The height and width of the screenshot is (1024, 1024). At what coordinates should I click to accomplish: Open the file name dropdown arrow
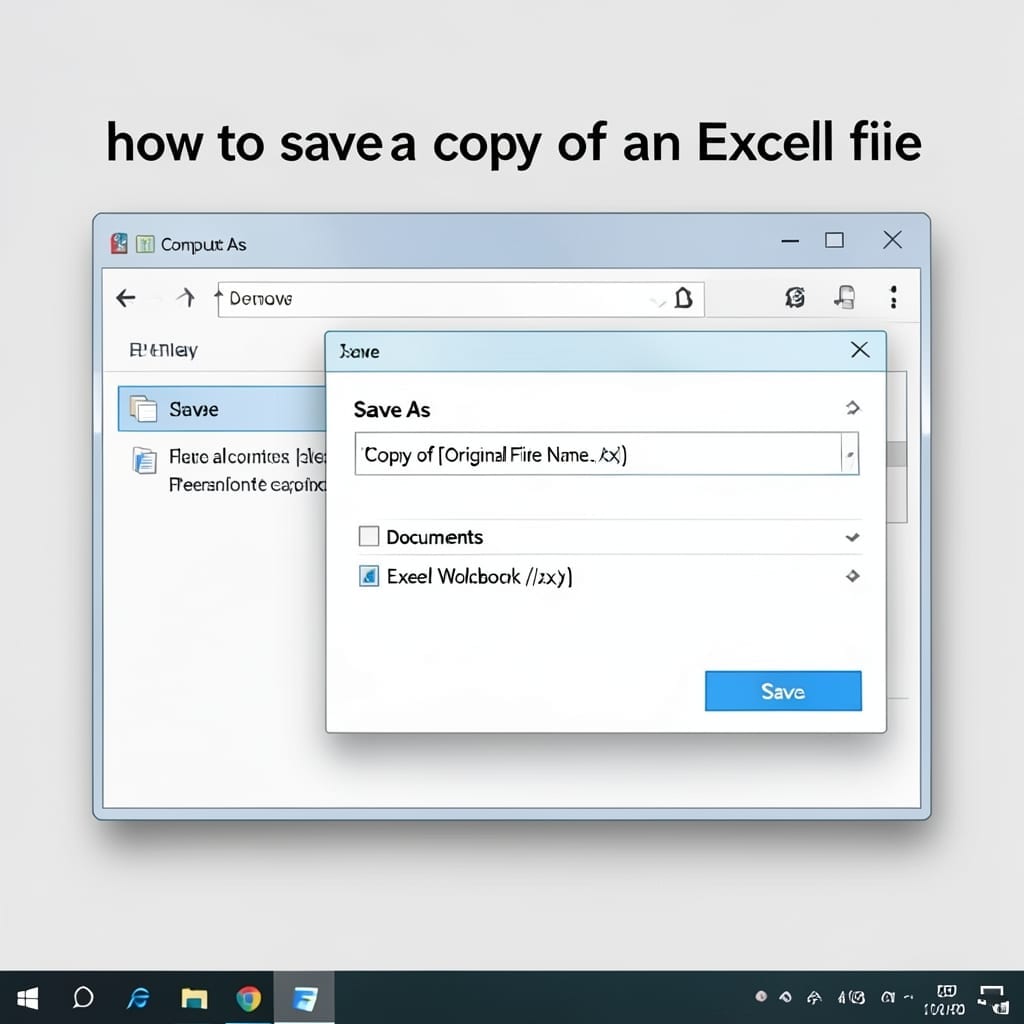click(850, 454)
